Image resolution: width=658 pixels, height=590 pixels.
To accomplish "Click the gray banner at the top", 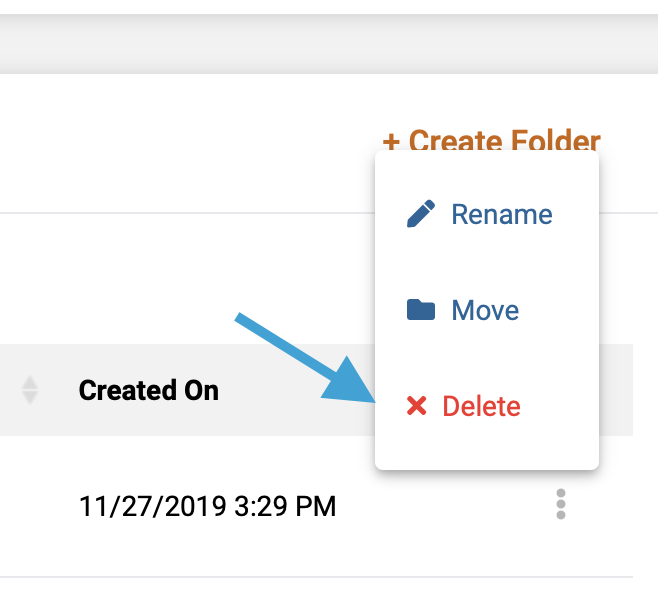I will (329, 44).
